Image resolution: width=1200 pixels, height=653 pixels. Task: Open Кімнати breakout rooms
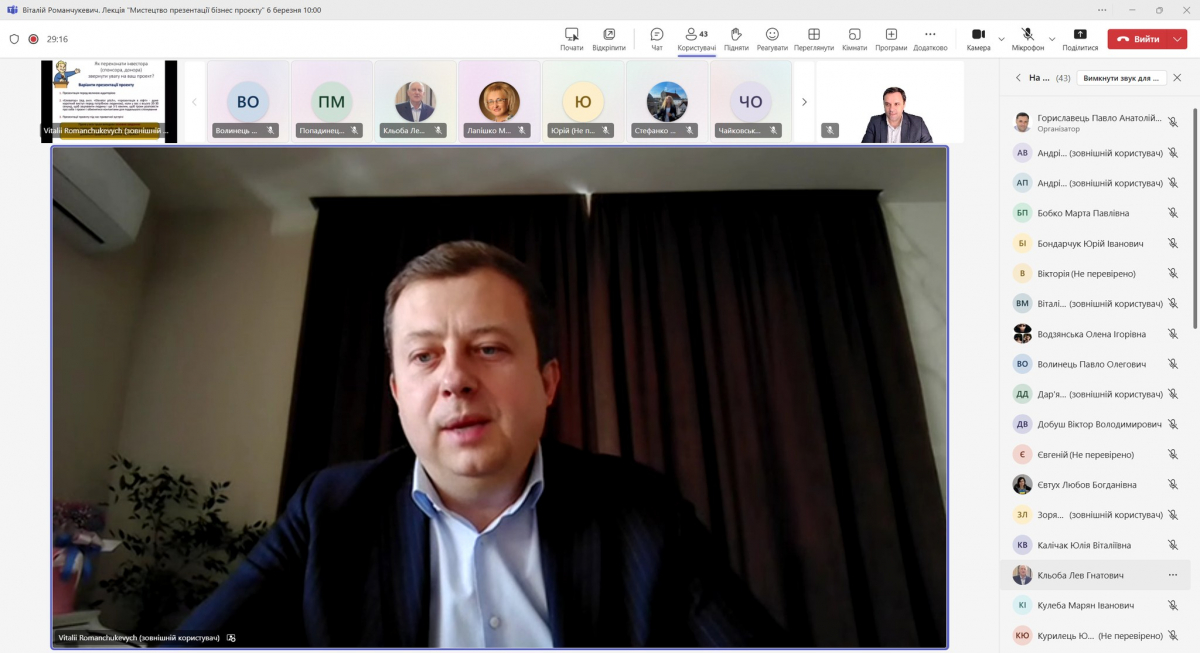(x=854, y=38)
